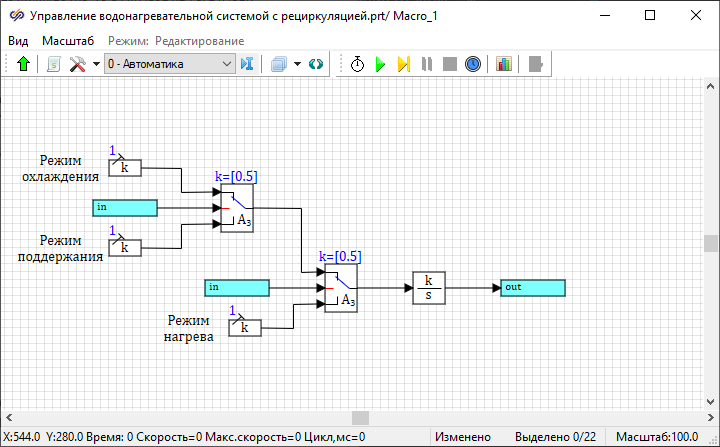Open the colored bar chart icon
The height and width of the screenshot is (447, 720).
point(503,64)
